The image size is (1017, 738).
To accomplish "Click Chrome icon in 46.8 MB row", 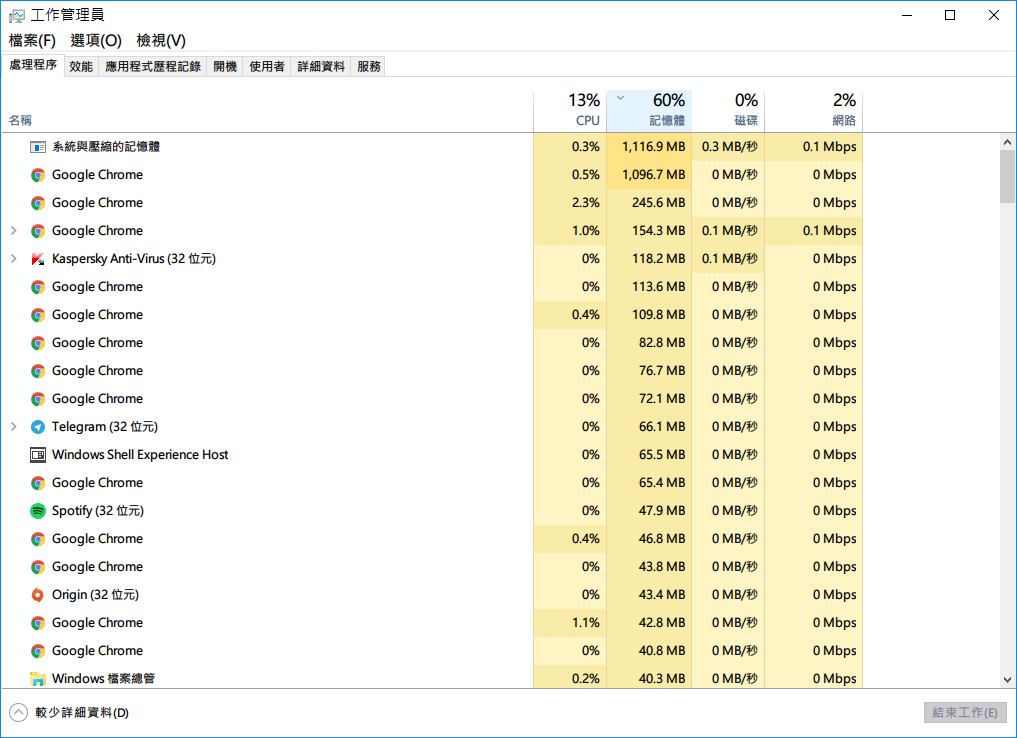I will [x=38, y=539].
